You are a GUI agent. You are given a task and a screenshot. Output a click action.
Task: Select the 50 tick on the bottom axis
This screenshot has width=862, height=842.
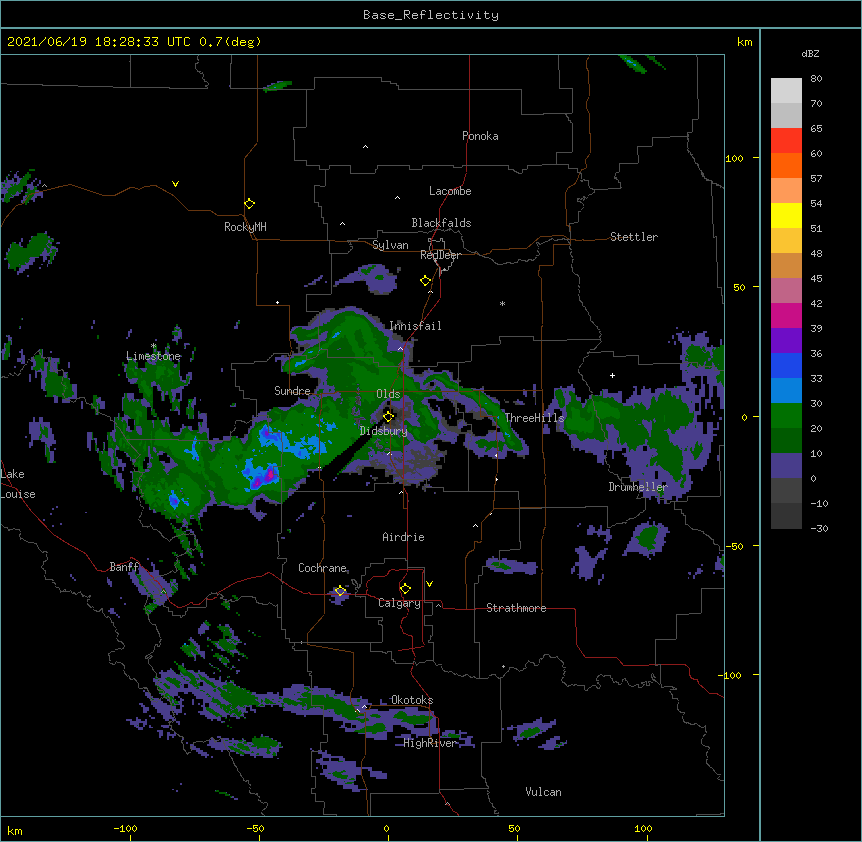[514, 828]
